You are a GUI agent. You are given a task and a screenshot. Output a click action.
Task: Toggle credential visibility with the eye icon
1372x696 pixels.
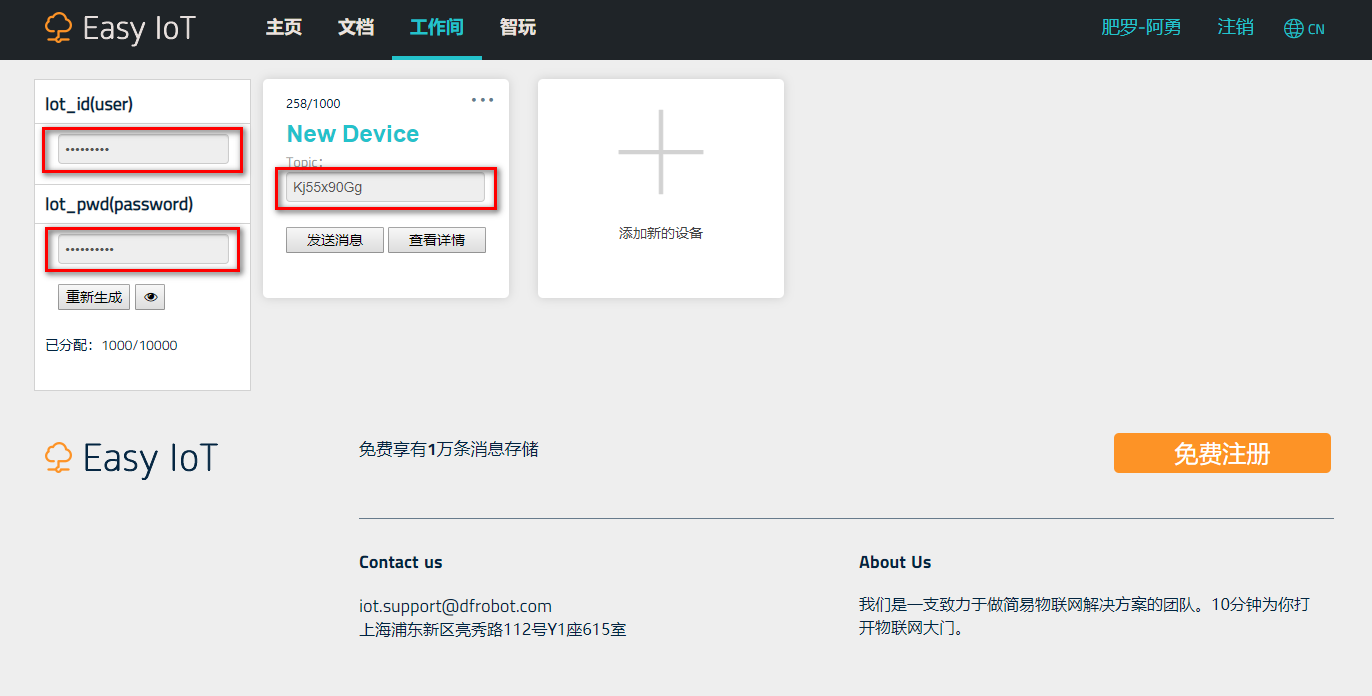pos(150,297)
